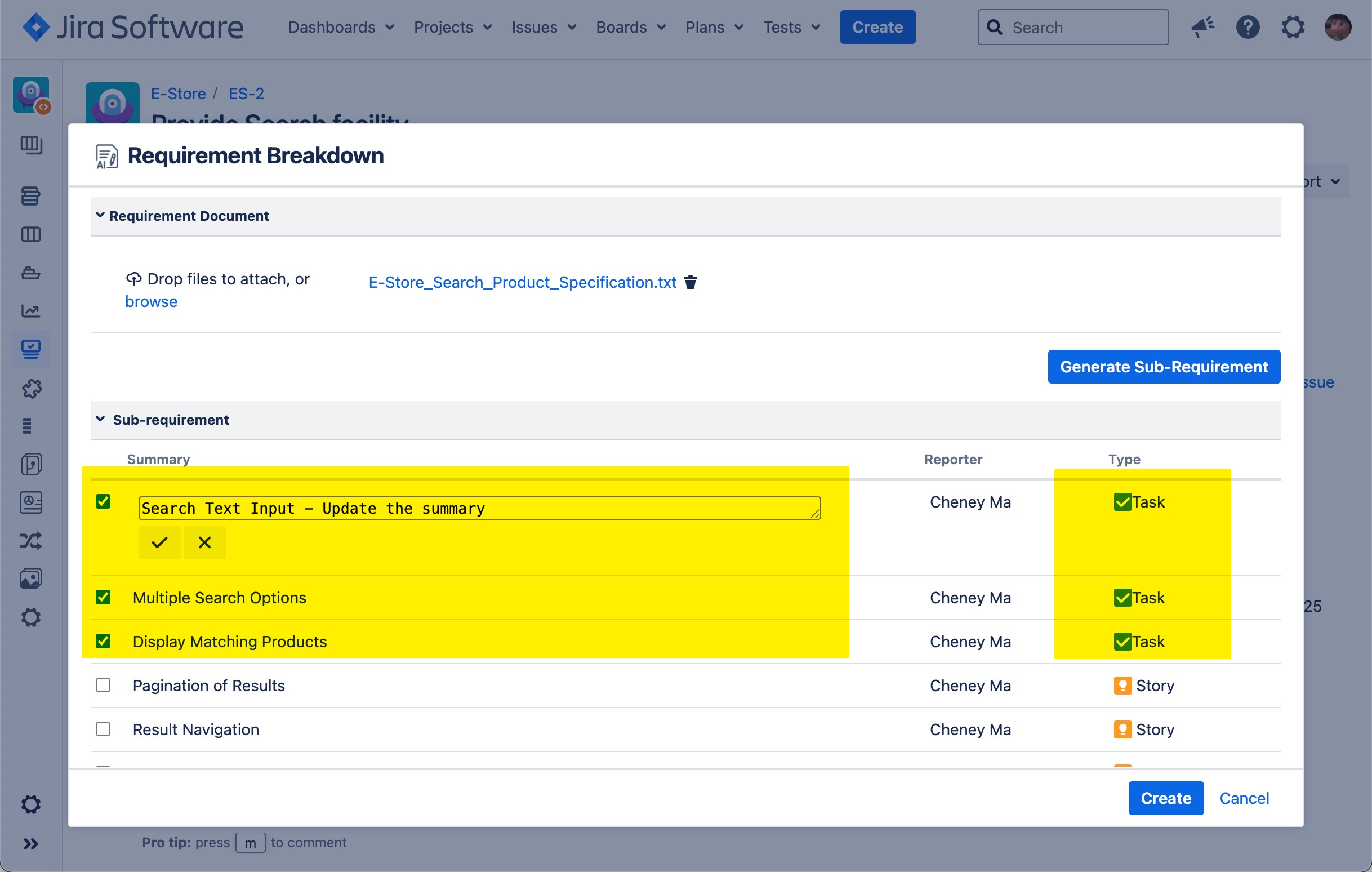The image size is (1372, 872).
Task: Check the Pagination of Results checkbox
Action: click(x=103, y=685)
